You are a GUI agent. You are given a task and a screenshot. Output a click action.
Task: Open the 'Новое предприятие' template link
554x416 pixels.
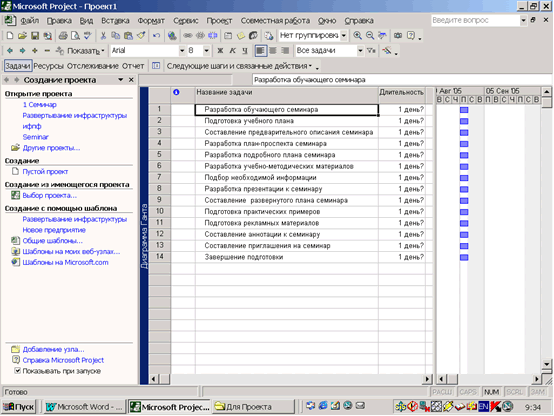(x=54, y=230)
